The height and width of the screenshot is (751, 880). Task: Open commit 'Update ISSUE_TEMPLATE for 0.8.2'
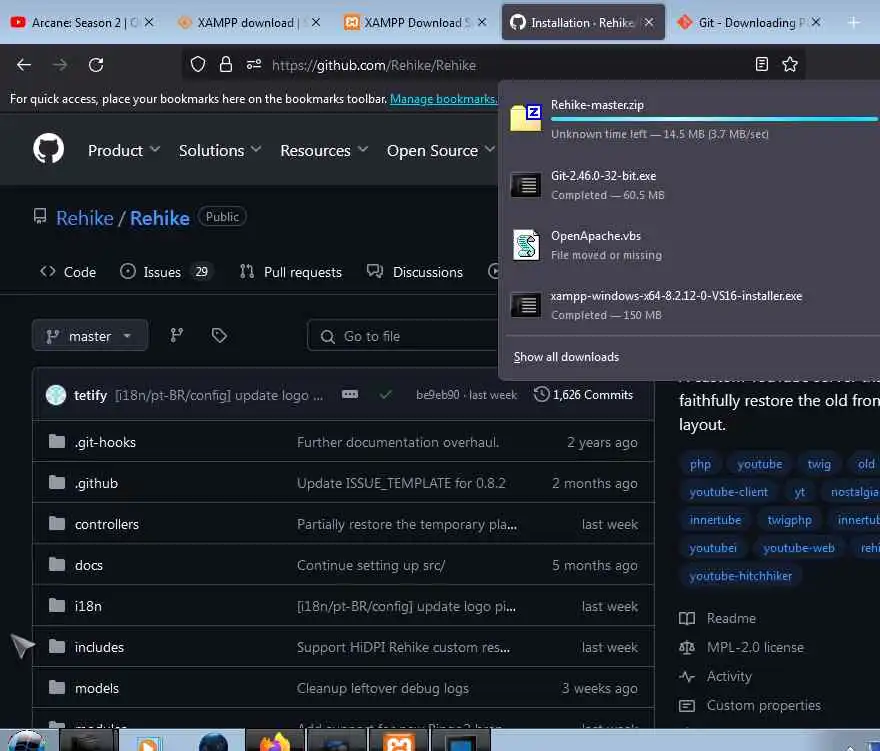(401, 483)
